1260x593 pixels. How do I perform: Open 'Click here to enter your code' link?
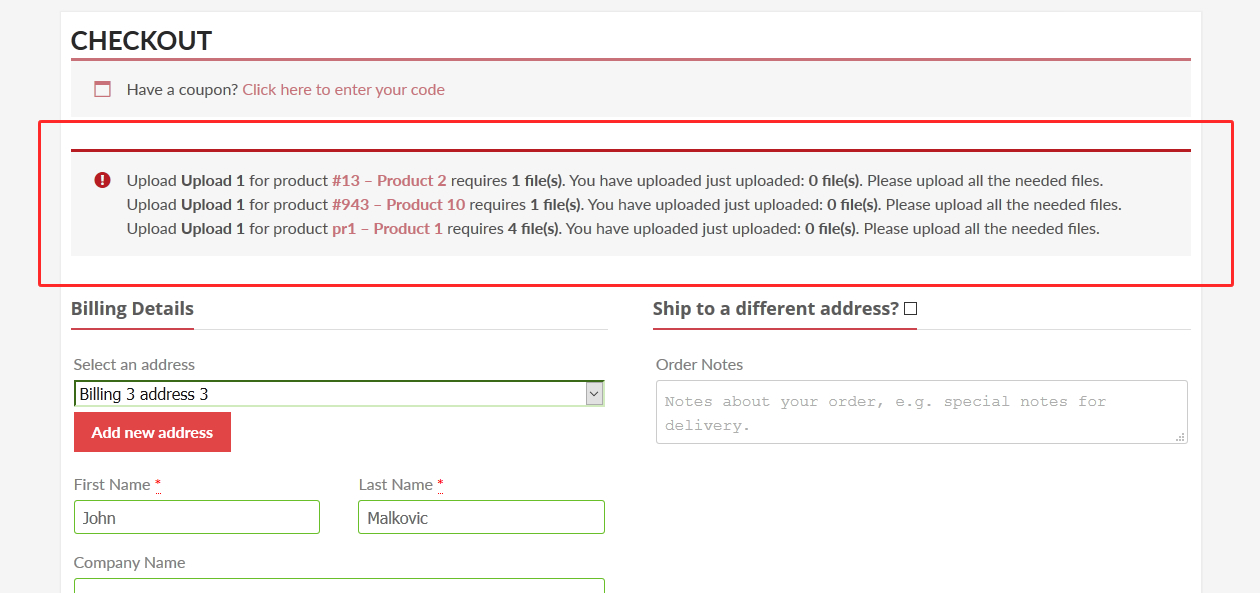(x=343, y=89)
